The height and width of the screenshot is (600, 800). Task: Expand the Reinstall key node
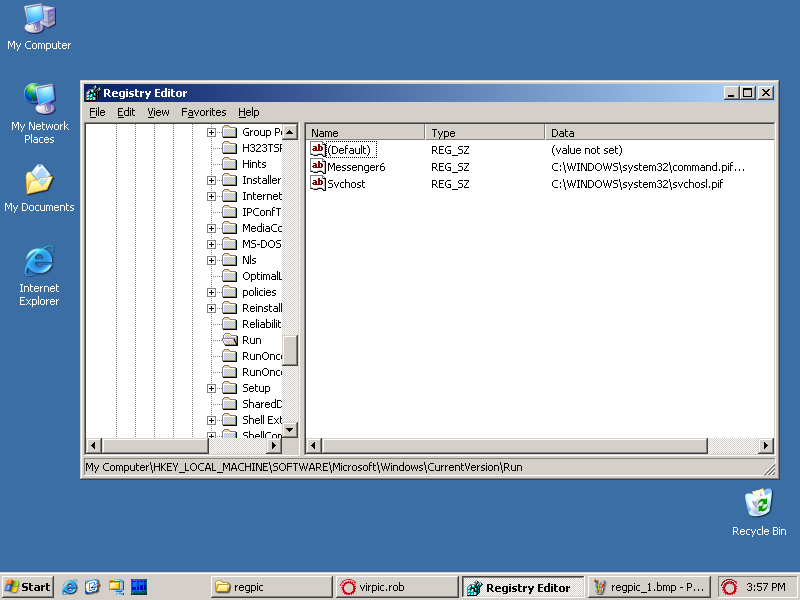[211, 309]
